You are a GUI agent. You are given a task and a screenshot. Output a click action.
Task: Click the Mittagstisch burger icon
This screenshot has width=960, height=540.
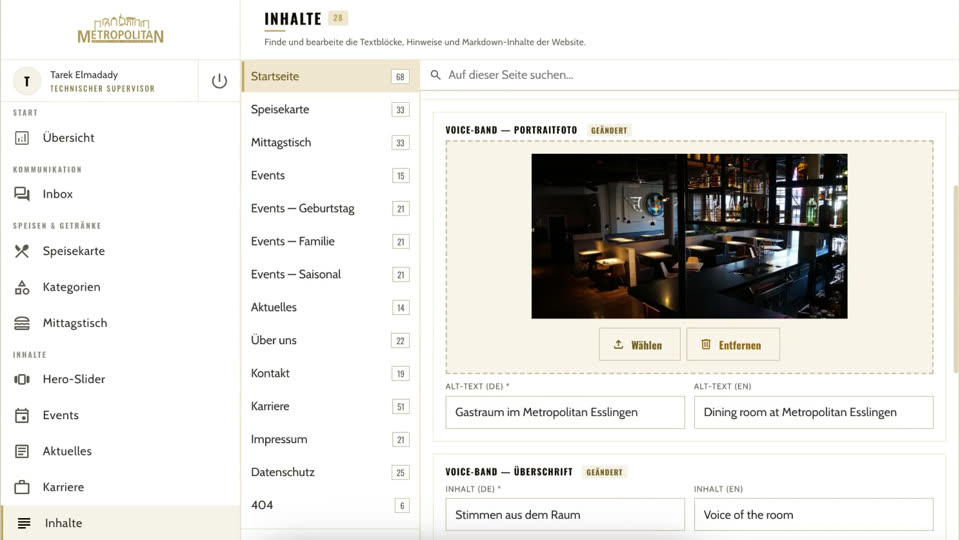tap(22, 323)
